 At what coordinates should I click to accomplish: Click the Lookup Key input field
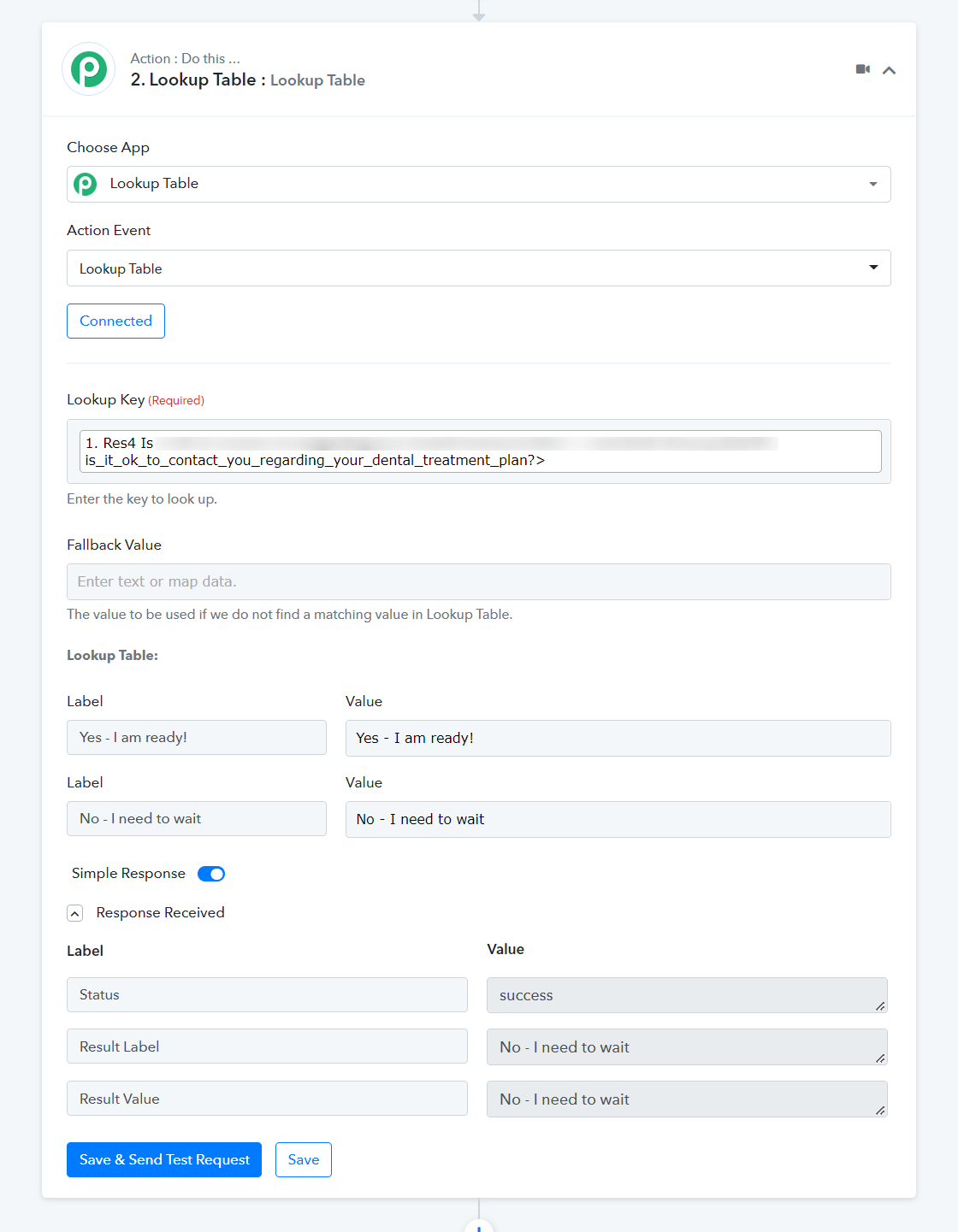coord(479,451)
